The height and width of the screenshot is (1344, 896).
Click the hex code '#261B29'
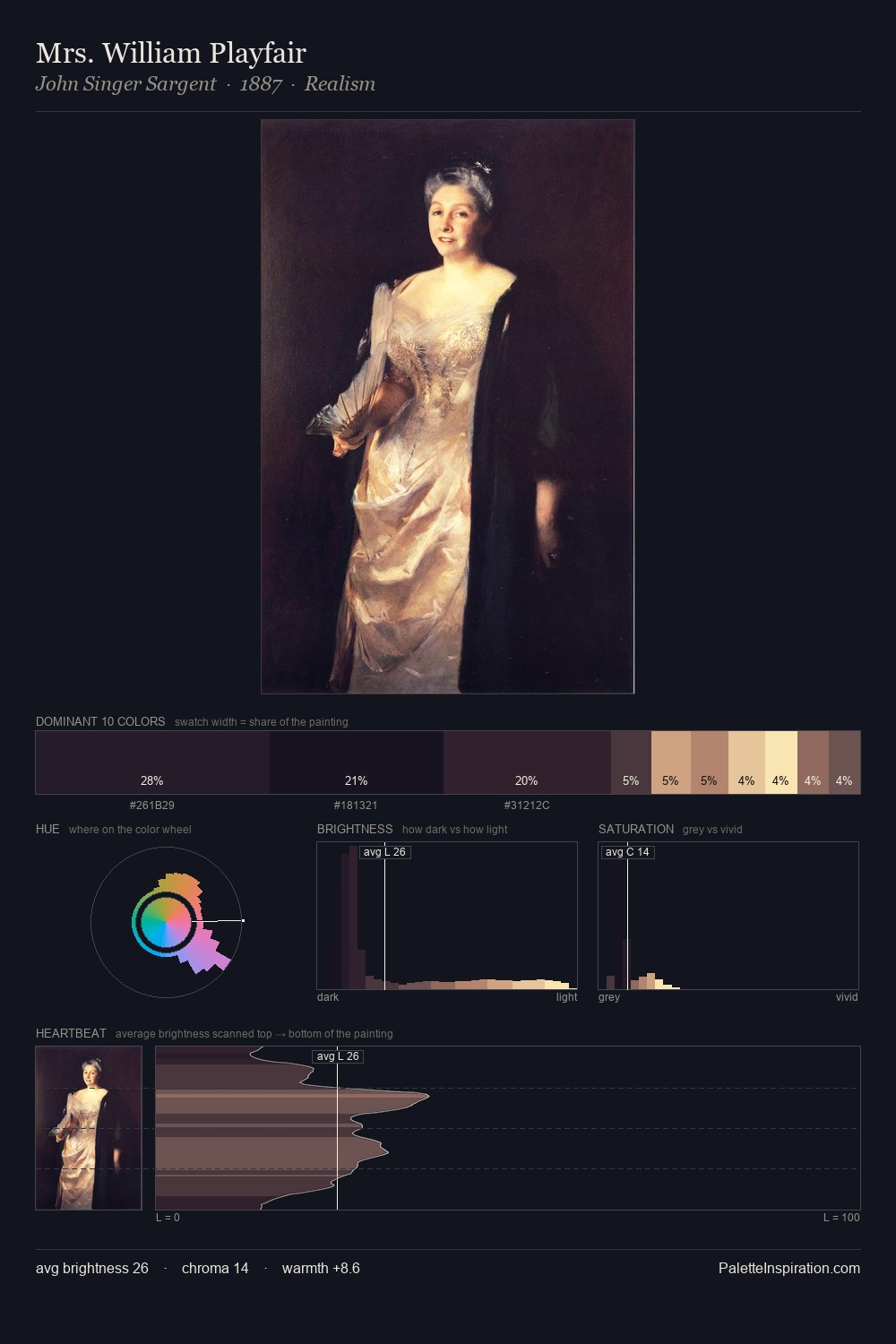click(x=152, y=806)
